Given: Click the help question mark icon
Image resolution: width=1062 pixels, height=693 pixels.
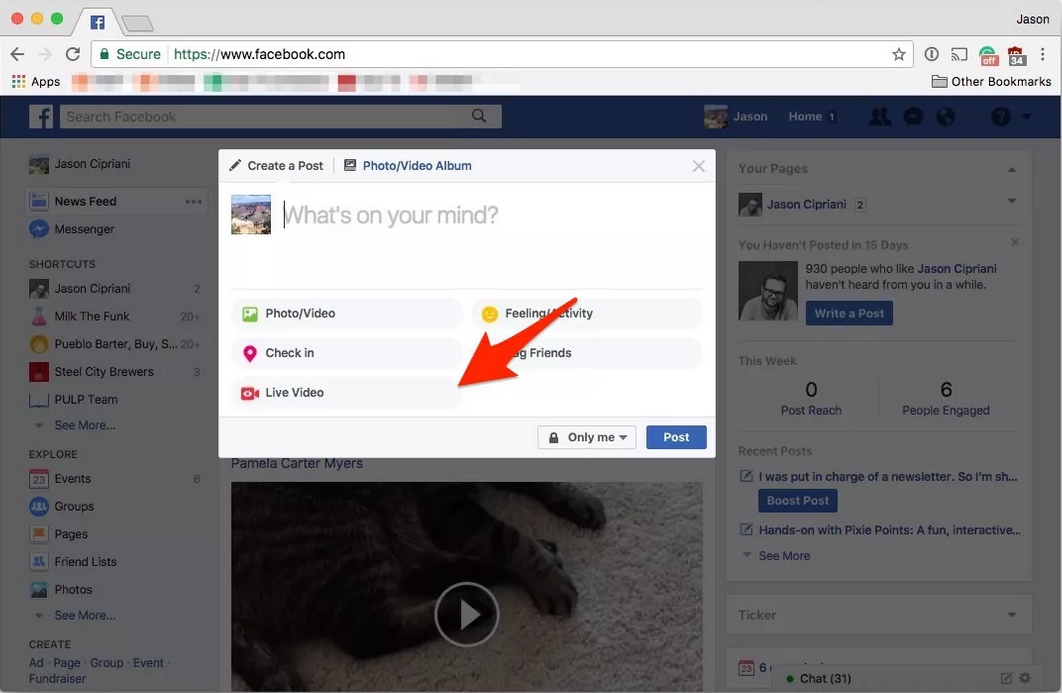Looking at the screenshot, I should 999,116.
